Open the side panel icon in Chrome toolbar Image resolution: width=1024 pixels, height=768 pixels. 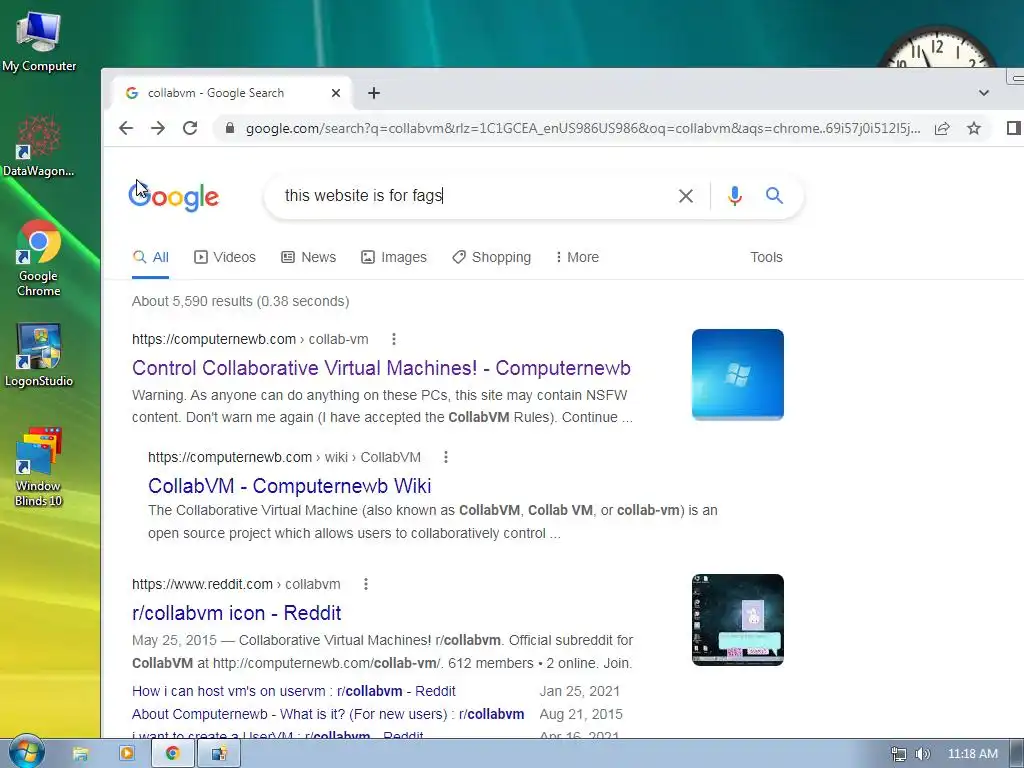pyautogui.click(x=1014, y=128)
